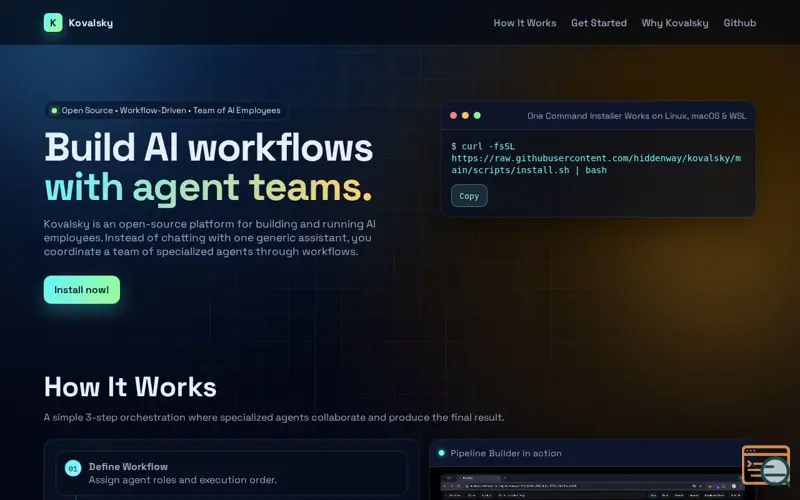Go to Get Started in navigation
Screen dimensions: 800x500
tap(598, 23)
